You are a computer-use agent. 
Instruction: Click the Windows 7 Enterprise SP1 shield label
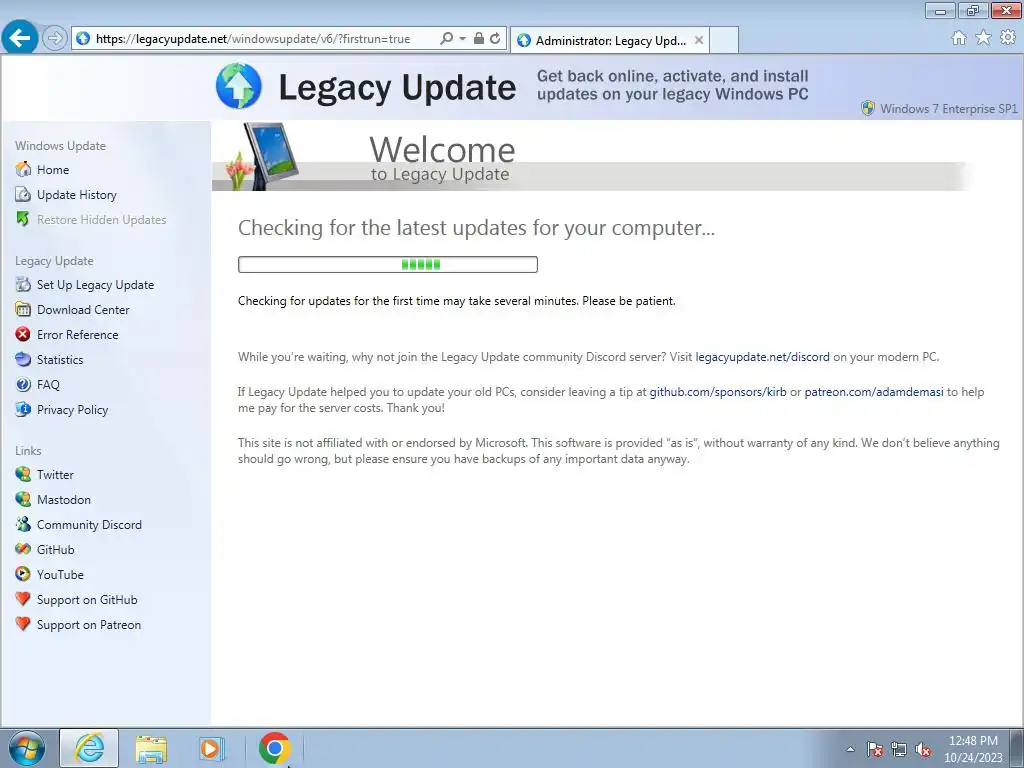tap(940, 108)
